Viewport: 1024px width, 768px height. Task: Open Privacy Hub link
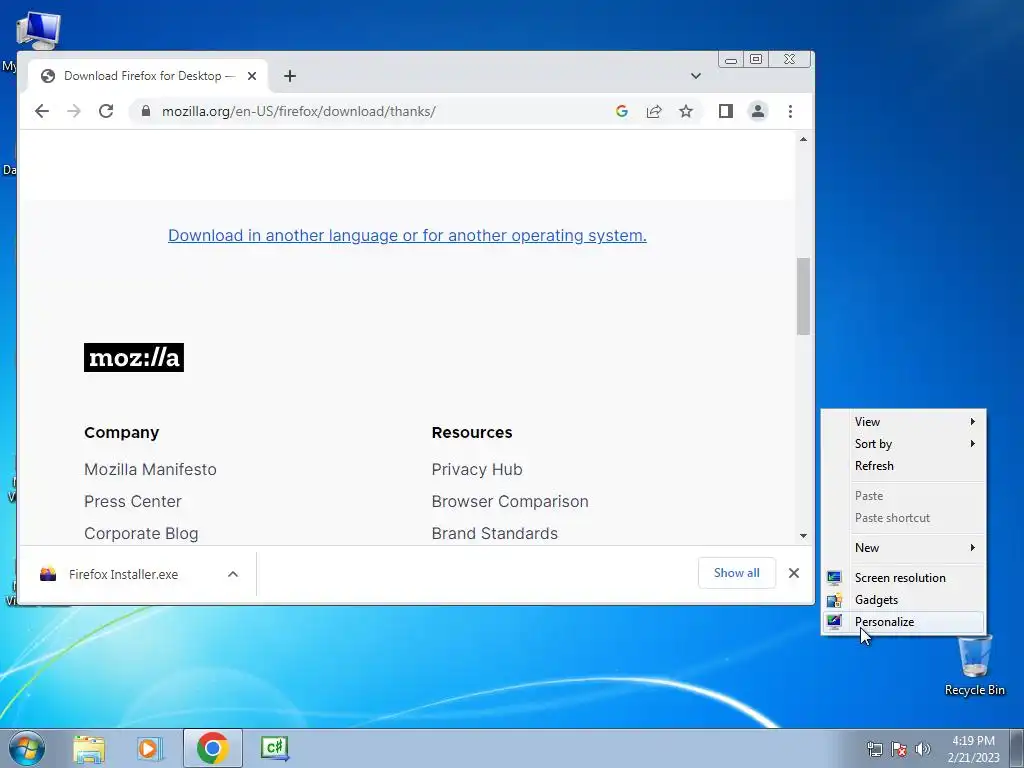(x=477, y=469)
